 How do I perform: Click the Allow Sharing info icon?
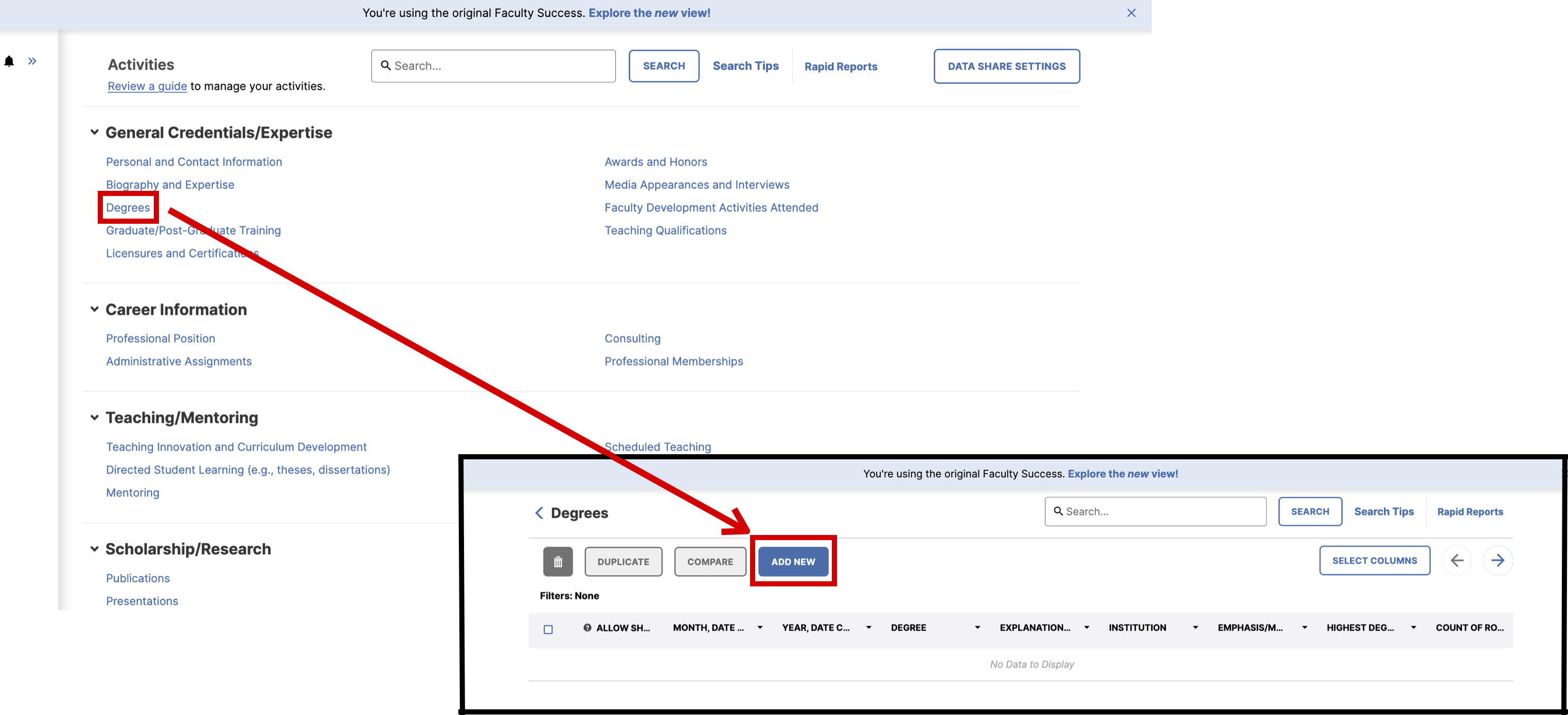click(587, 628)
